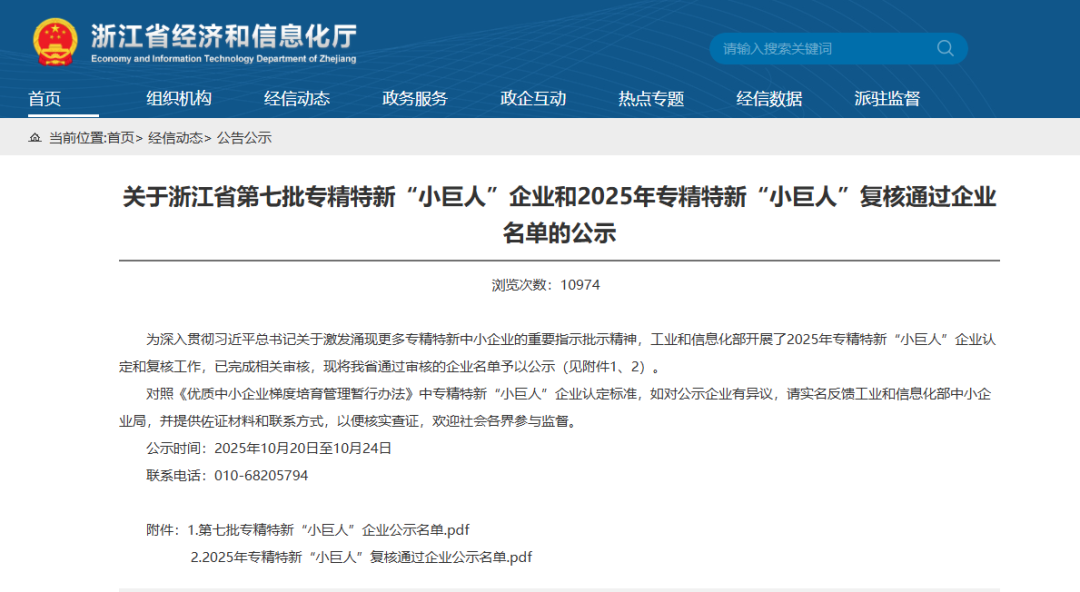Open the 政务服务 menu item
The width and height of the screenshot is (1080, 592).
[413, 98]
